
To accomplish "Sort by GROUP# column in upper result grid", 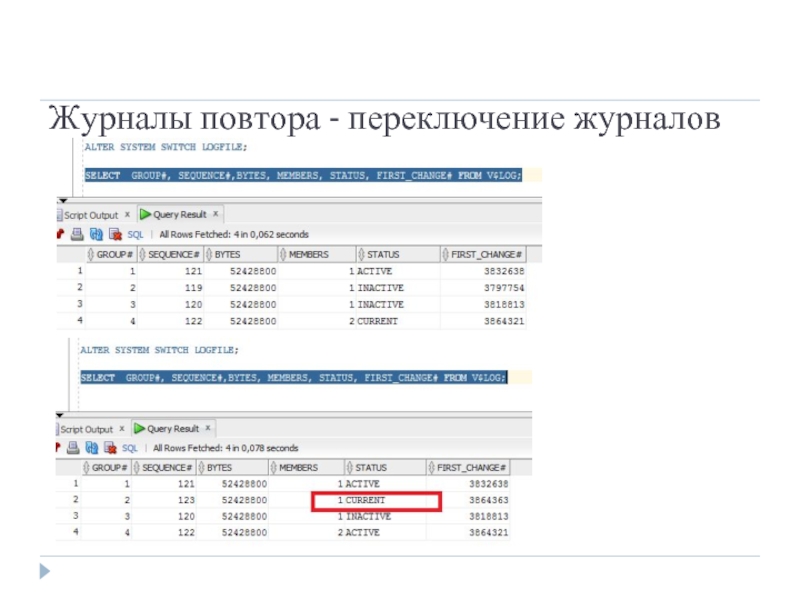I will click(111, 254).
